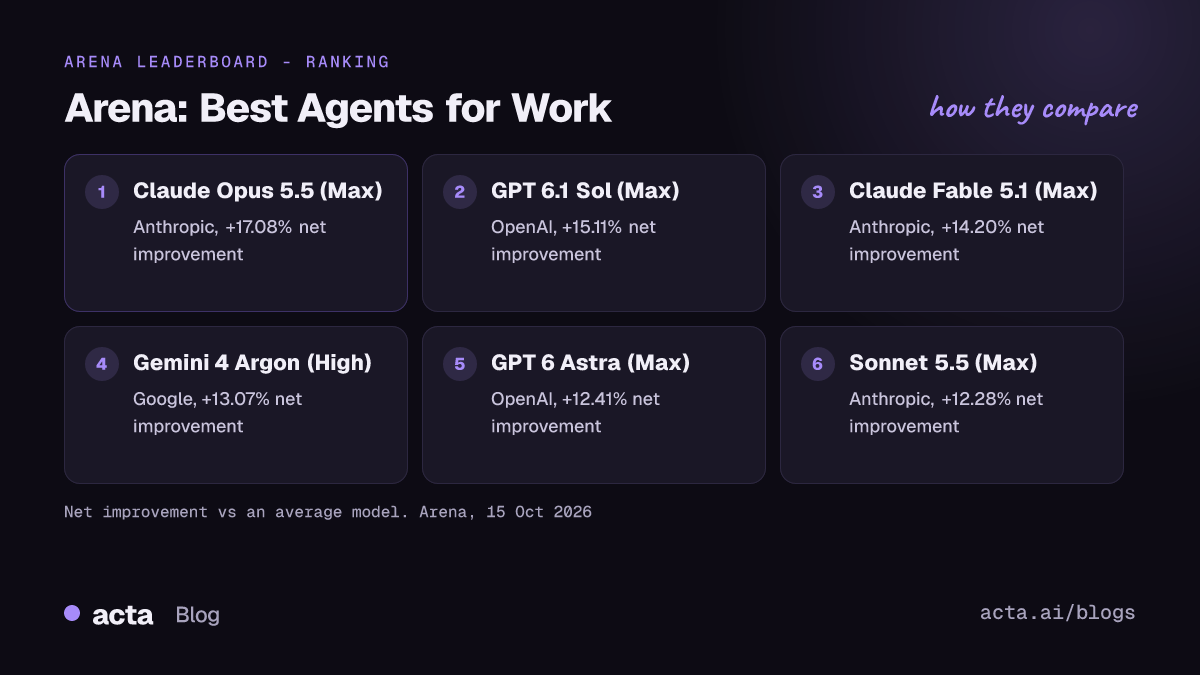Click the rank 6 number badge

pyautogui.click(x=818, y=364)
